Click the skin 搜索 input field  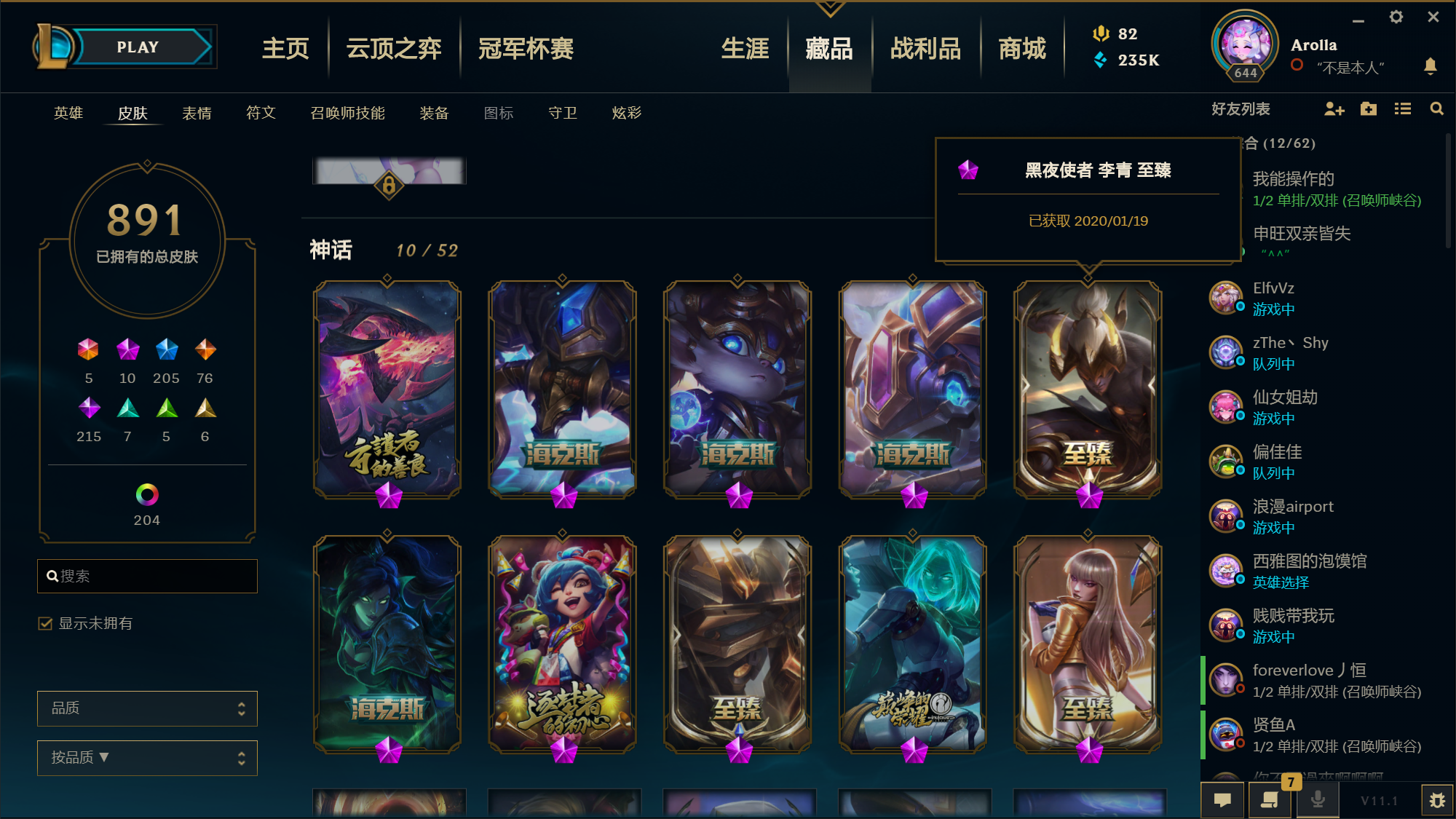(x=147, y=576)
